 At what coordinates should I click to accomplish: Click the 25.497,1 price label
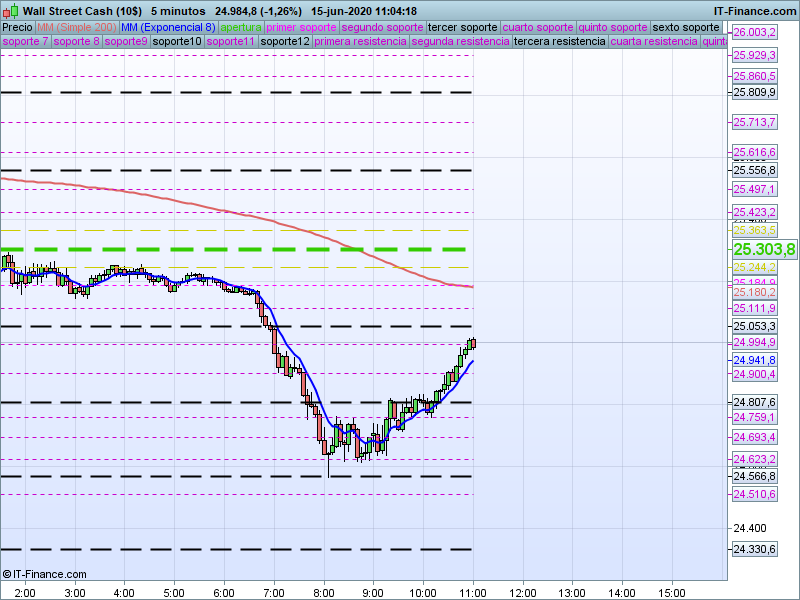(x=755, y=189)
